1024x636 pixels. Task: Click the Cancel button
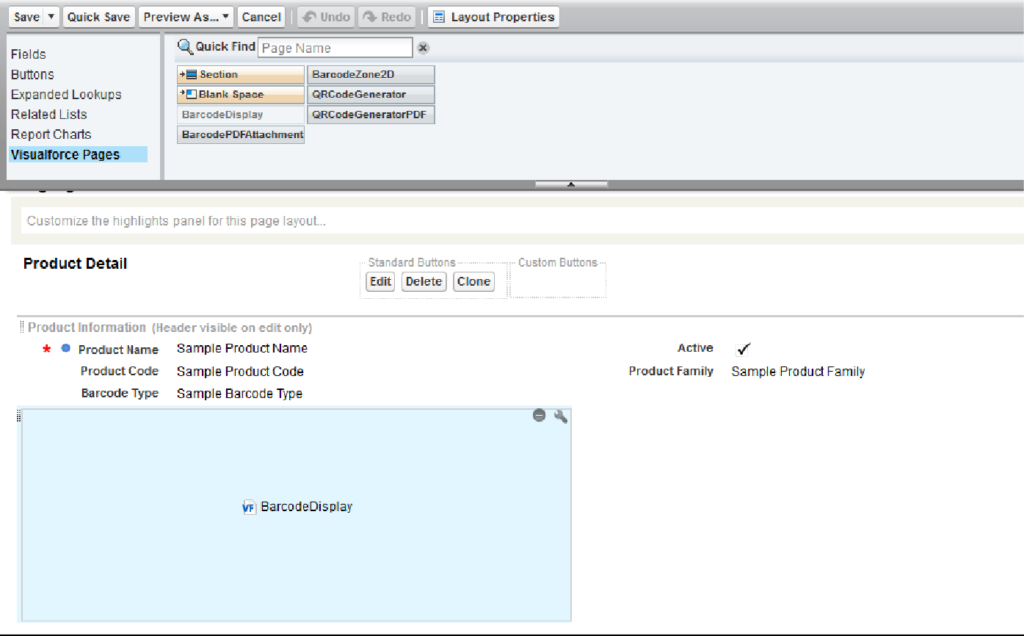pyautogui.click(x=261, y=16)
